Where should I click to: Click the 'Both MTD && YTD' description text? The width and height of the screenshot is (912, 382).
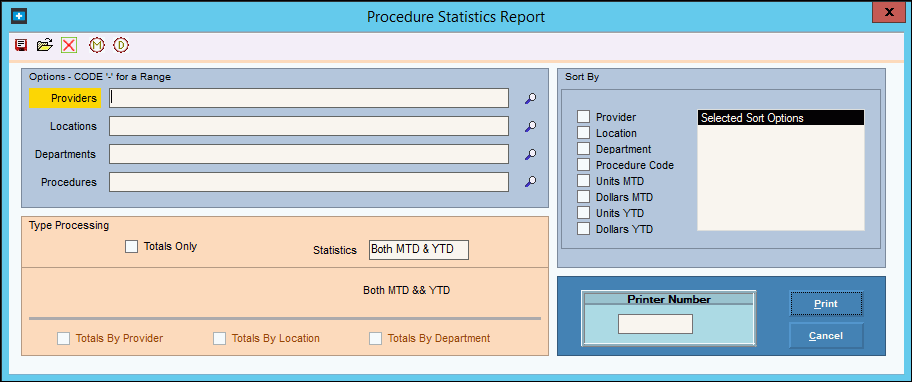pyautogui.click(x=407, y=290)
